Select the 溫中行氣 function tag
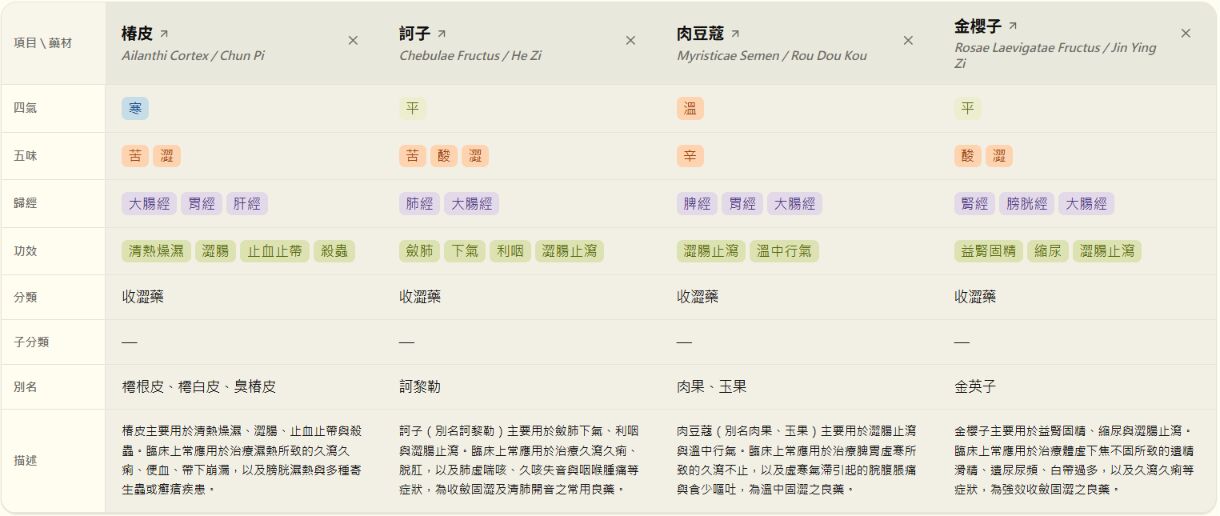The image size is (1220, 516). [784, 251]
